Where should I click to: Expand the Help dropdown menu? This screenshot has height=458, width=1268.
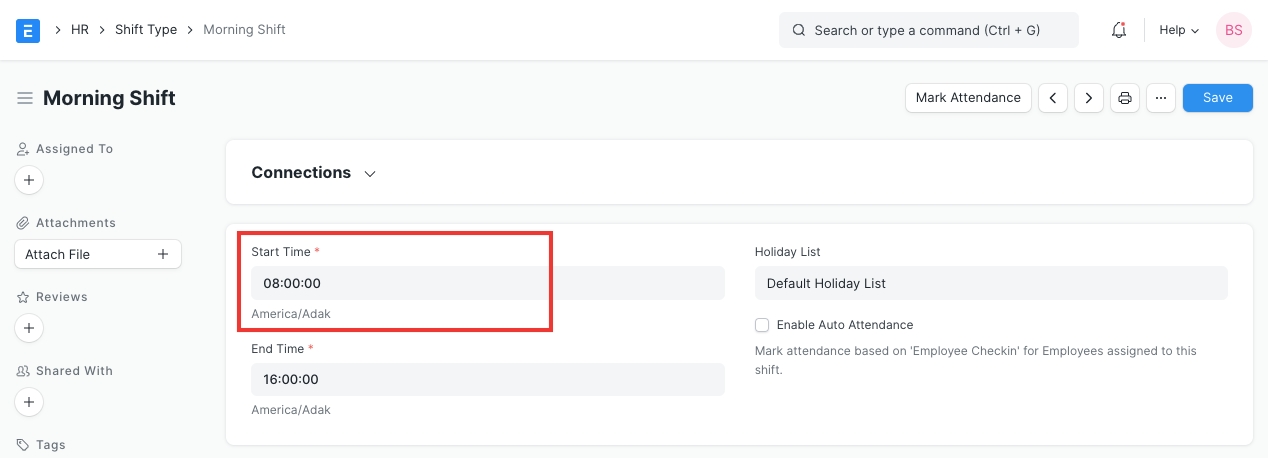[x=1178, y=30]
